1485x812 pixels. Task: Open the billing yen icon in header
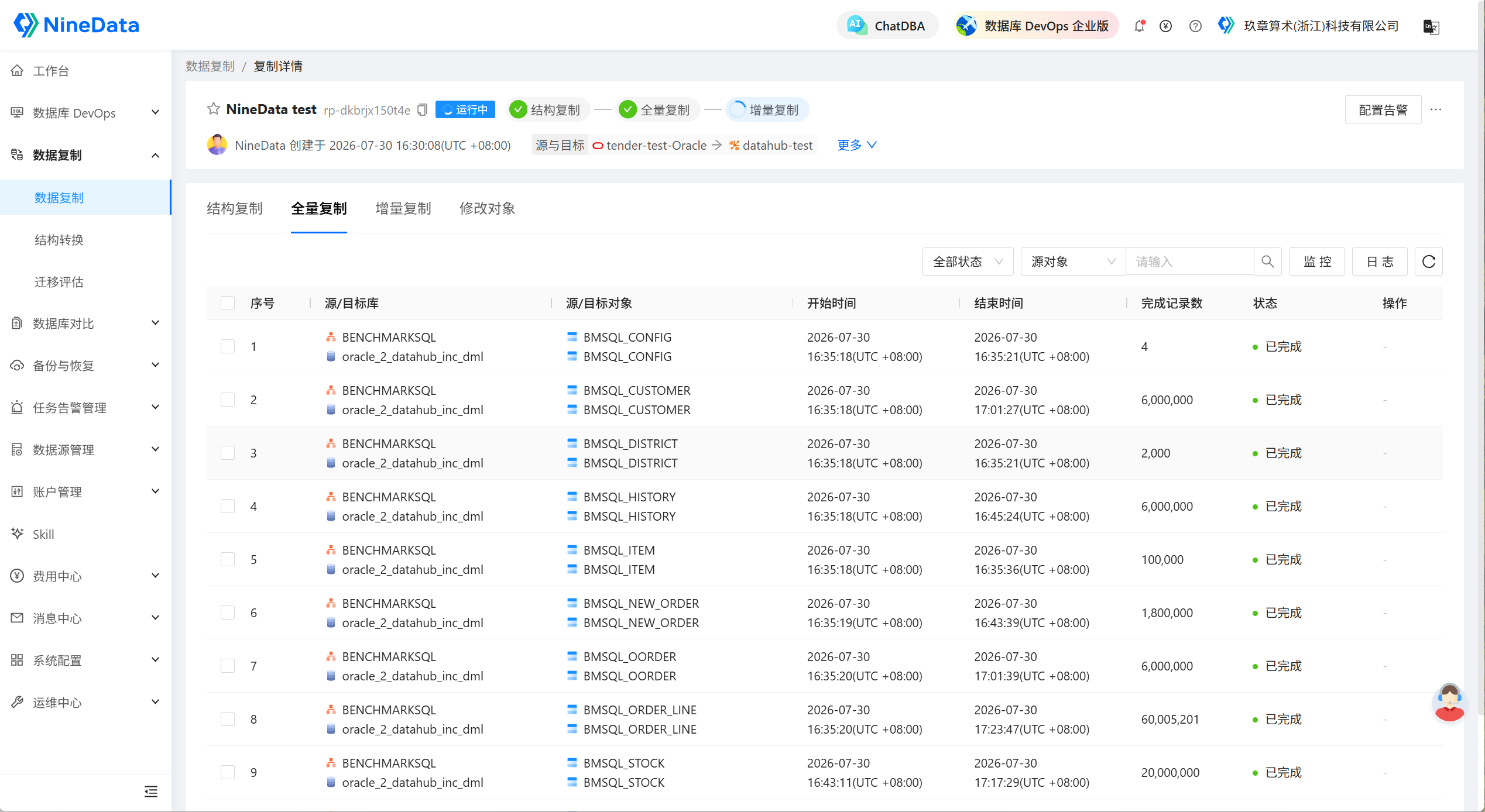1165,26
